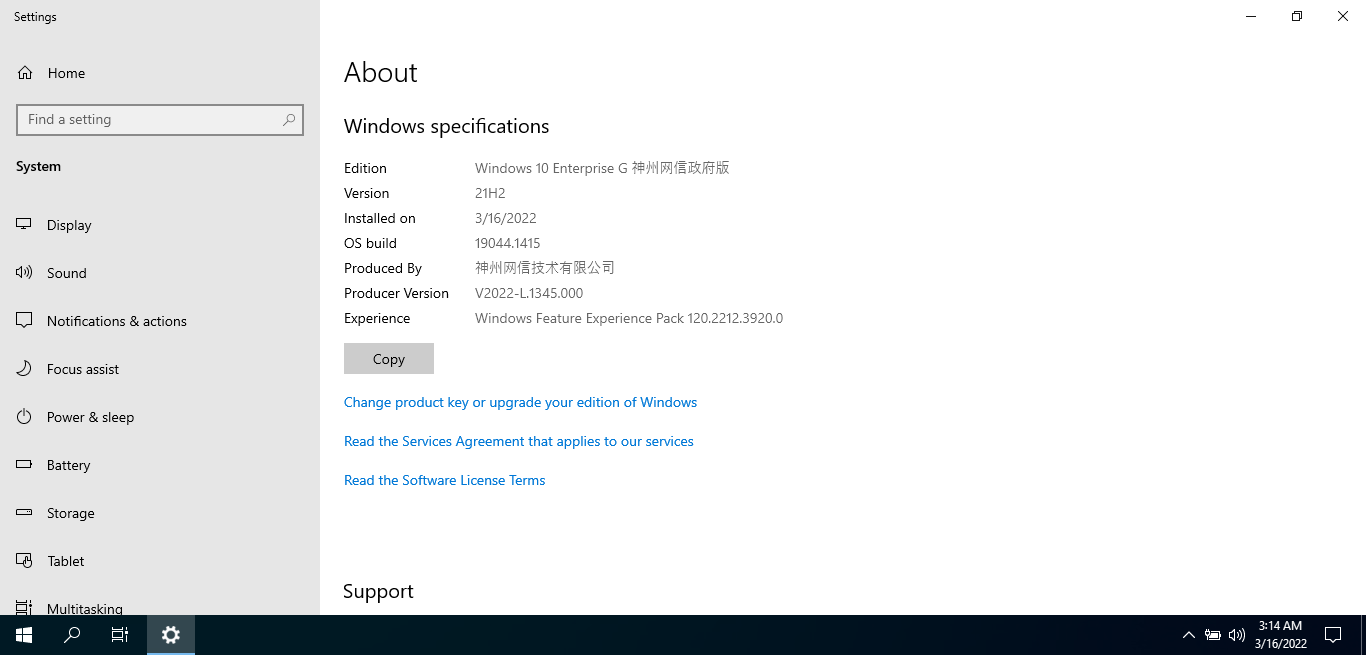Open Read the Software License Terms link
Screen dimensions: 1366x655
[445, 480]
